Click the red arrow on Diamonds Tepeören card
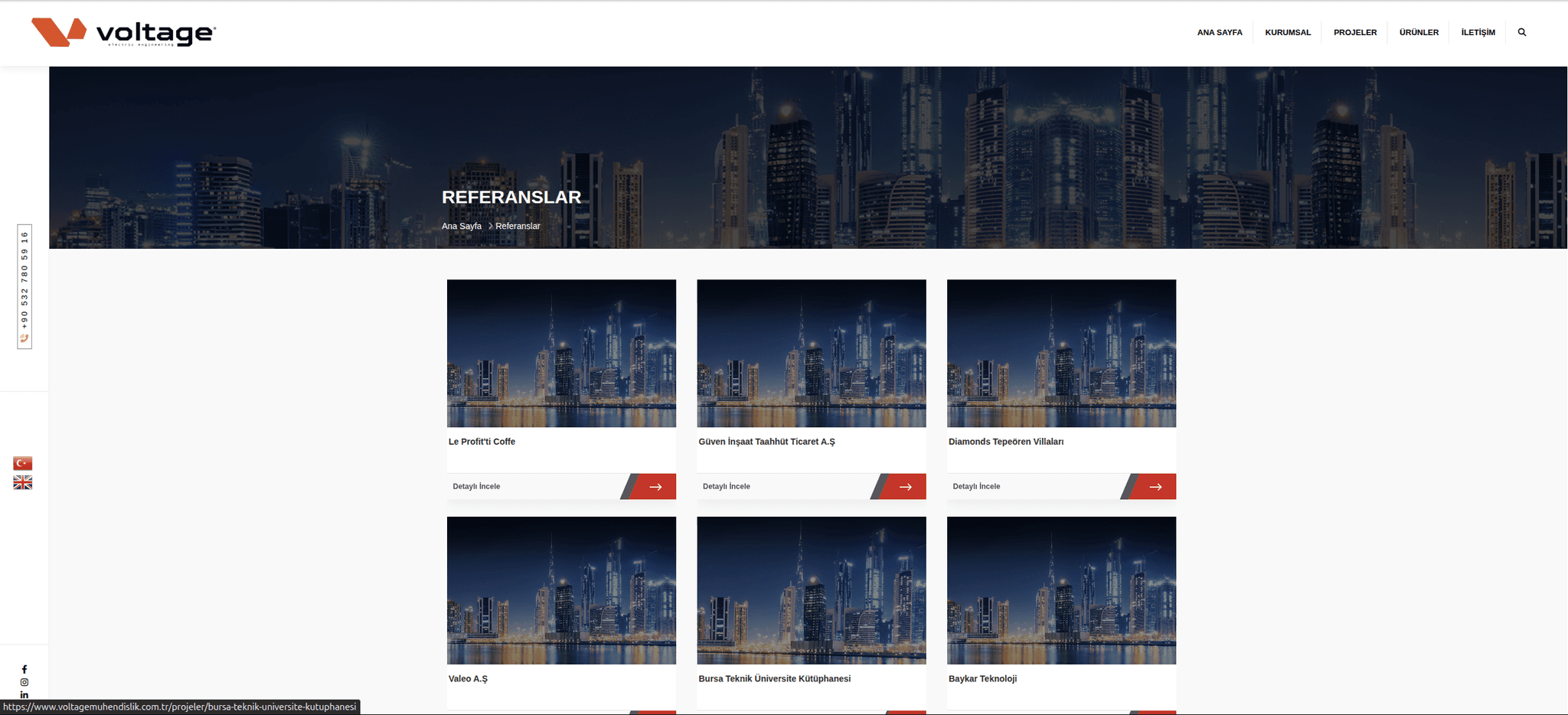This screenshot has width=1568, height=715. pos(1155,487)
